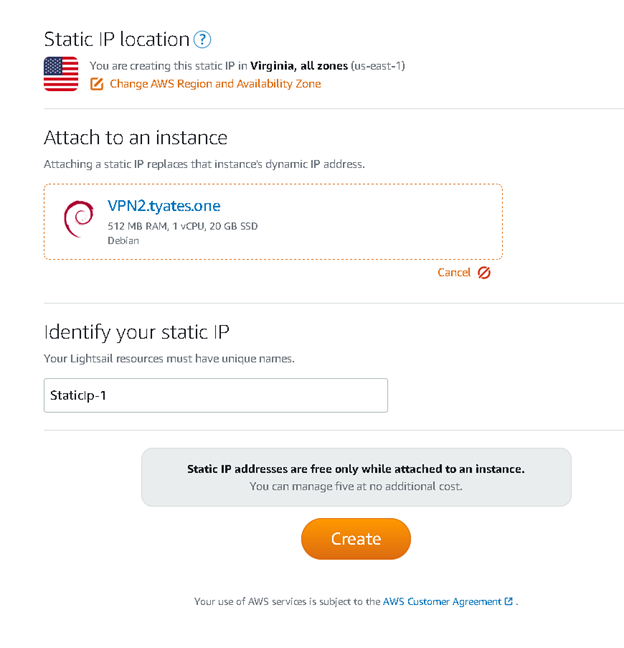Click the Identify your static IP heading
The height and width of the screenshot is (648, 624).
click(x=136, y=332)
